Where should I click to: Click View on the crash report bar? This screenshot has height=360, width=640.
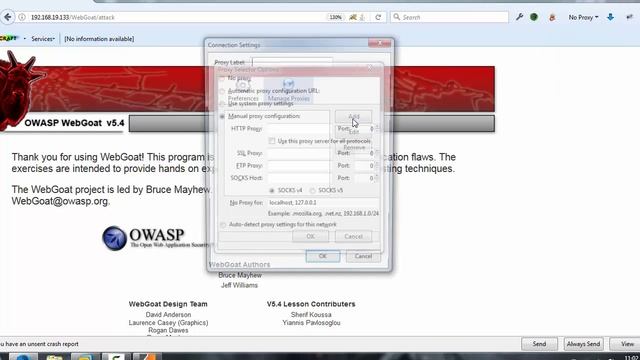pyautogui.click(x=627, y=344)
